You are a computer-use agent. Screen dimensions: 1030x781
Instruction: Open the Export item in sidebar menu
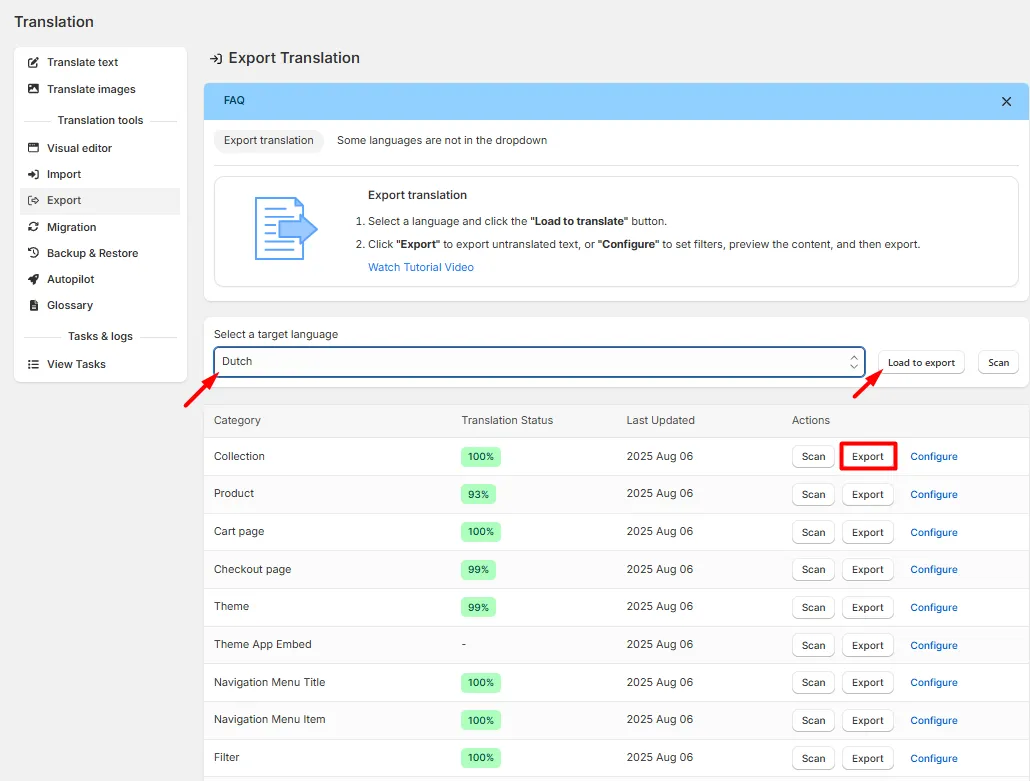(x=100, y=201)
